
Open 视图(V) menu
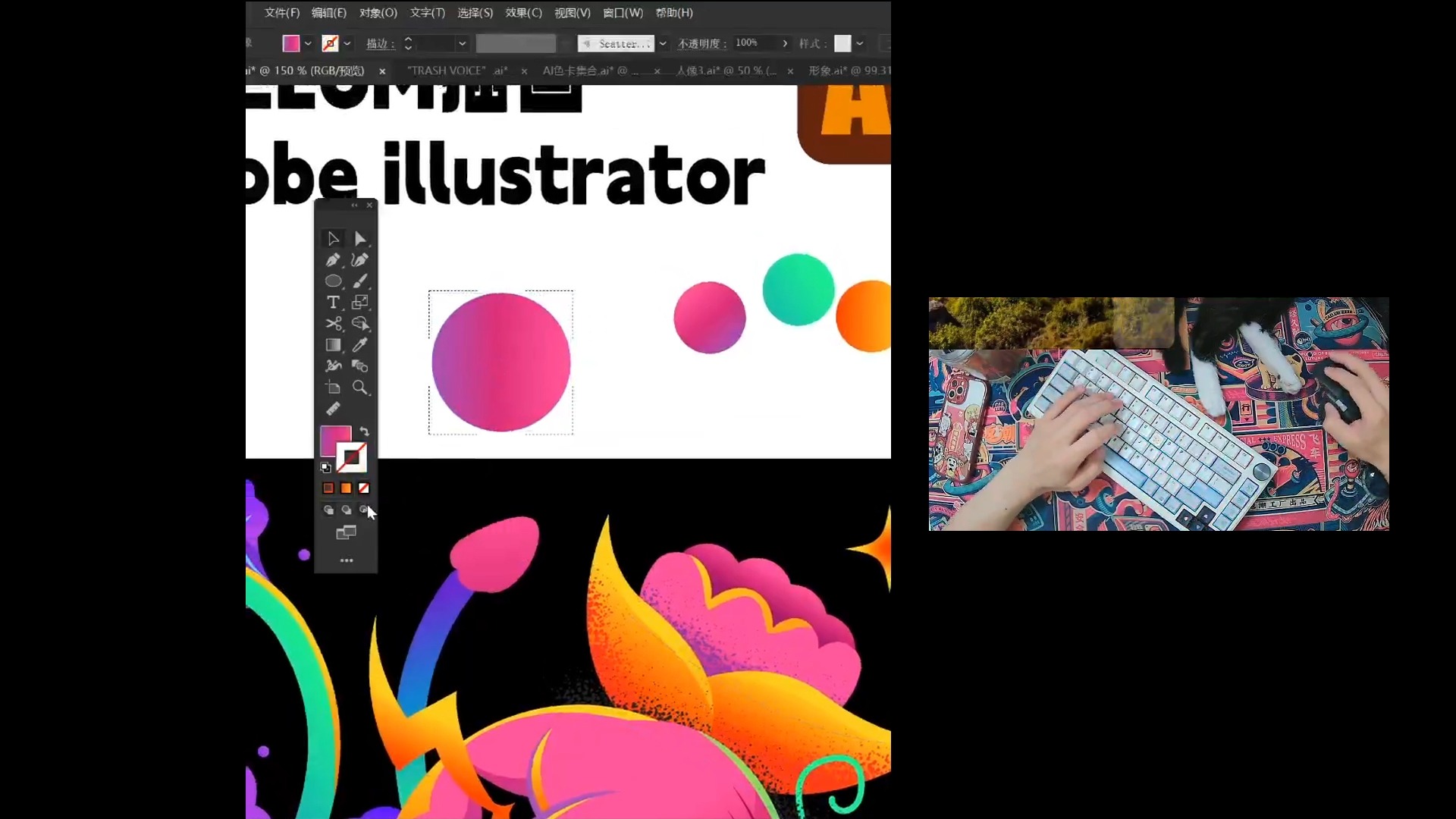click(573, 13)
